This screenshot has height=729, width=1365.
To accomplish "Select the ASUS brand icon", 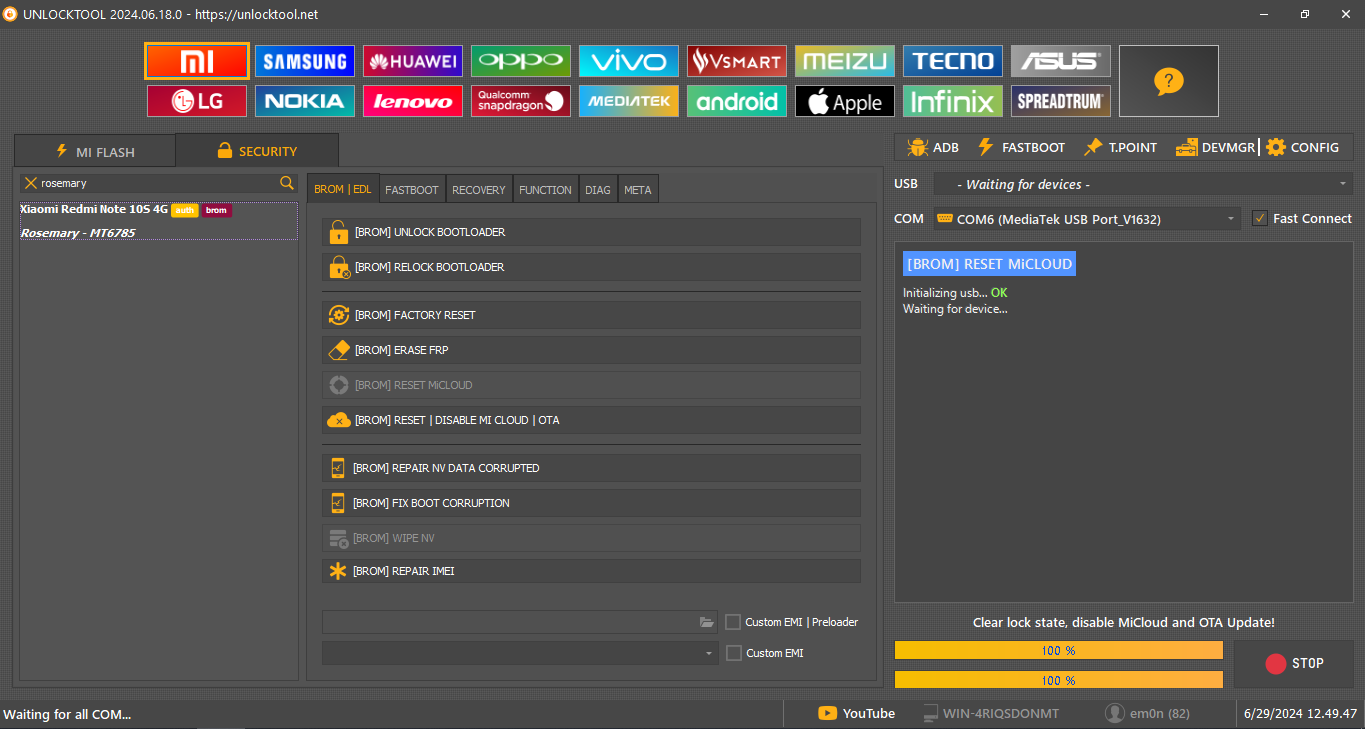I will pos(1061,61).
